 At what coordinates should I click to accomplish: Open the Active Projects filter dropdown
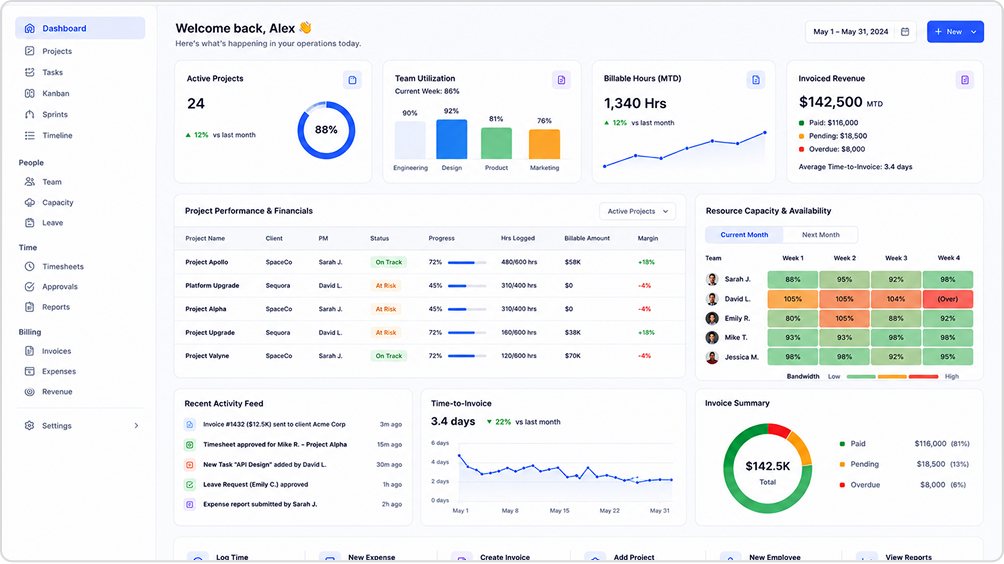point(637,211)
